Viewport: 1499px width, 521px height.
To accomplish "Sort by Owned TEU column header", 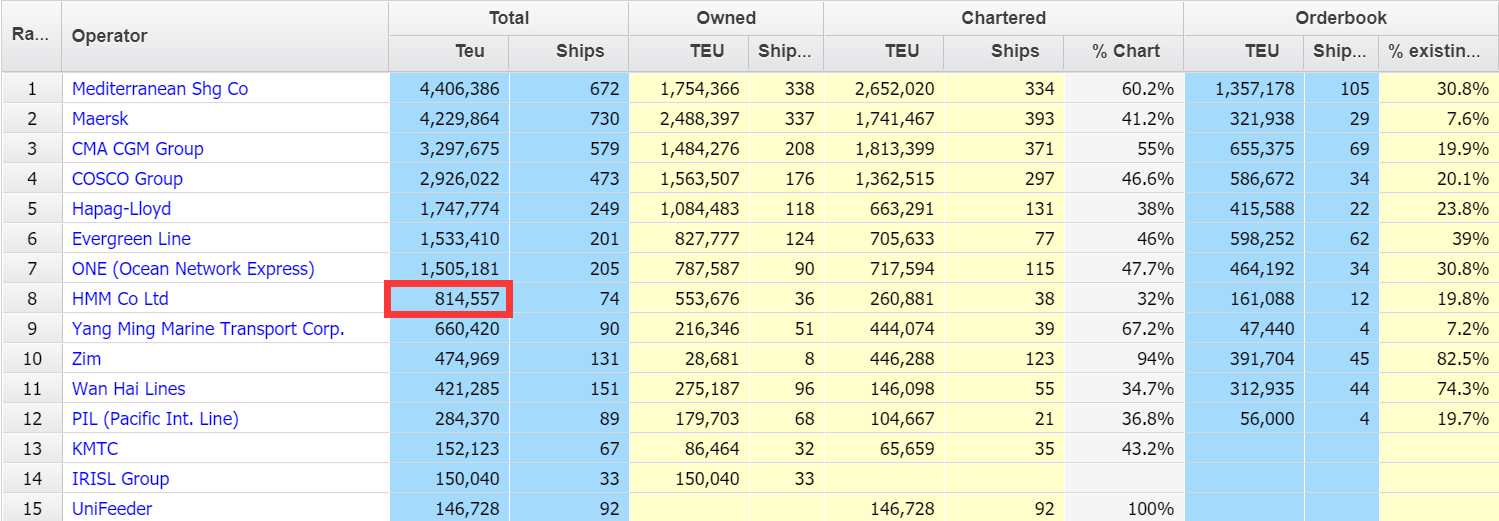I will pos(689,52).
